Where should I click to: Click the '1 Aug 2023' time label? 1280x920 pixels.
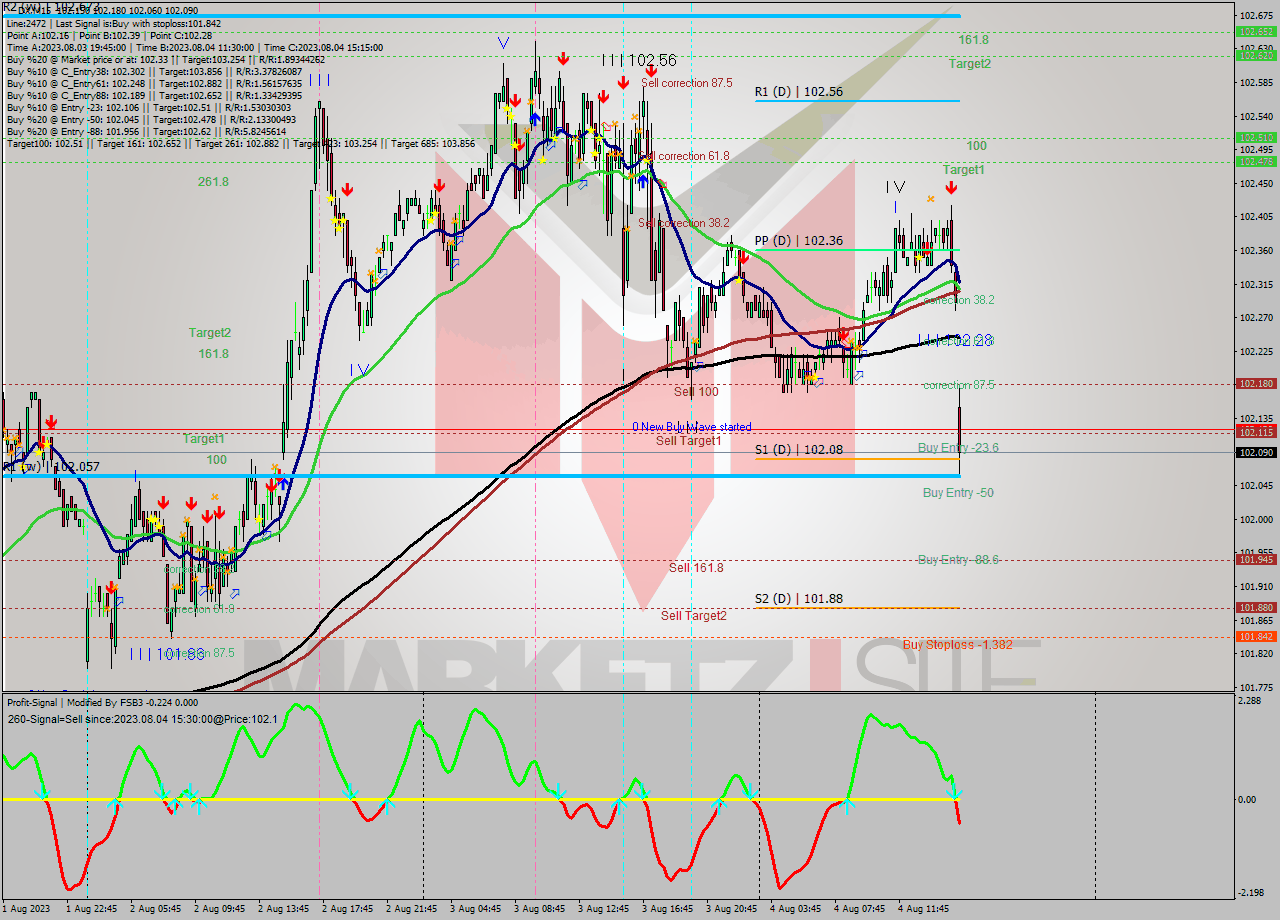pos(26,909)
